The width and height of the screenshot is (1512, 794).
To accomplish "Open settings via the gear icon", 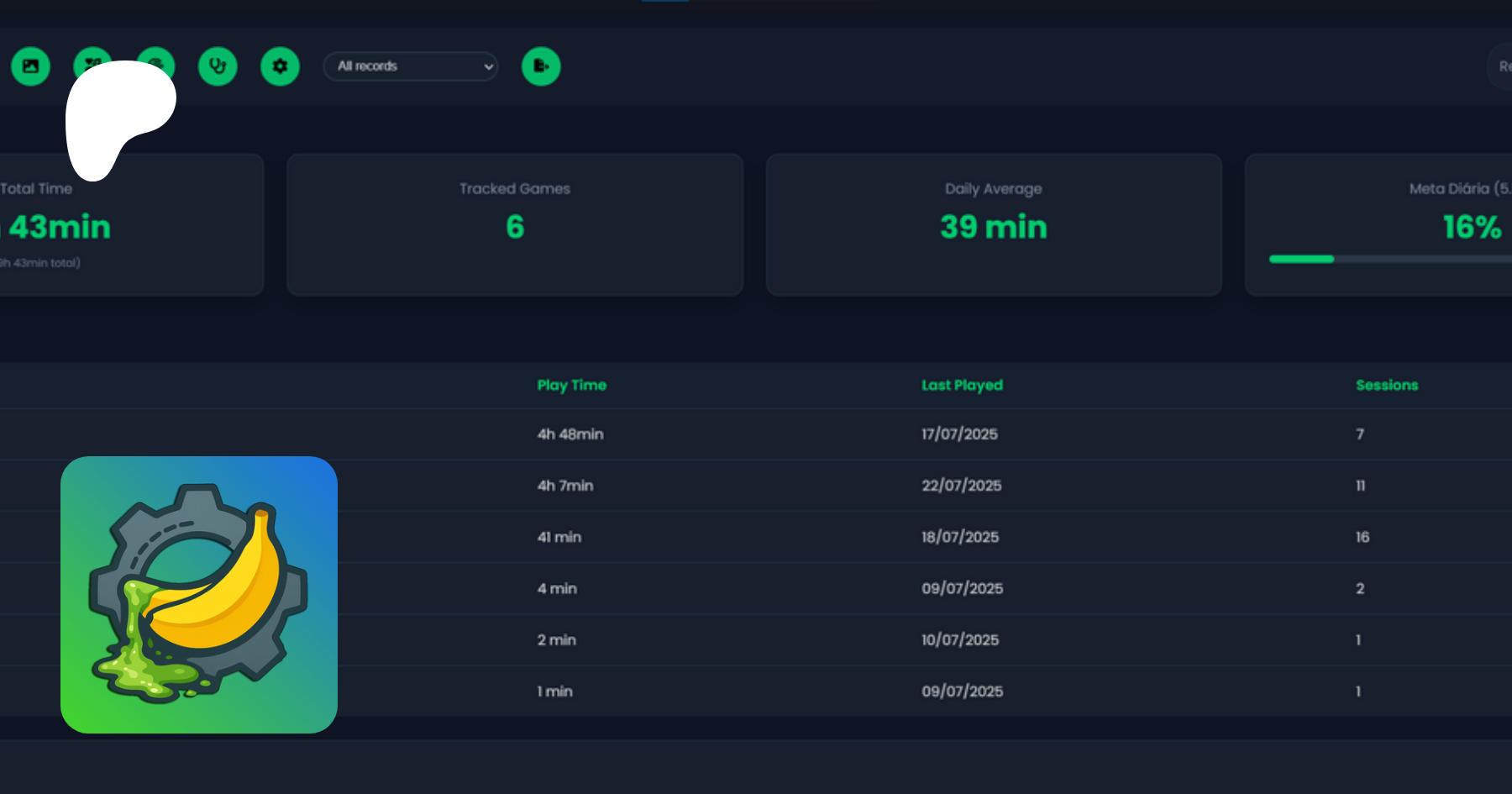I will [280, 66].
